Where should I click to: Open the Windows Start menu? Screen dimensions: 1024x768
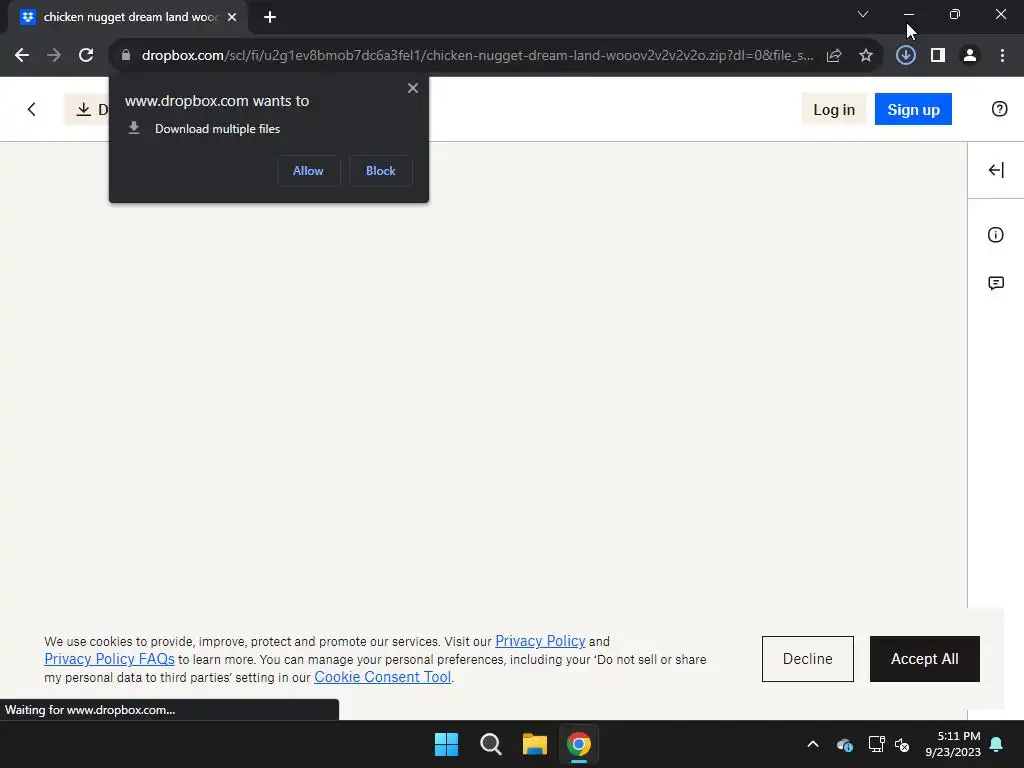tap(447, 744)
